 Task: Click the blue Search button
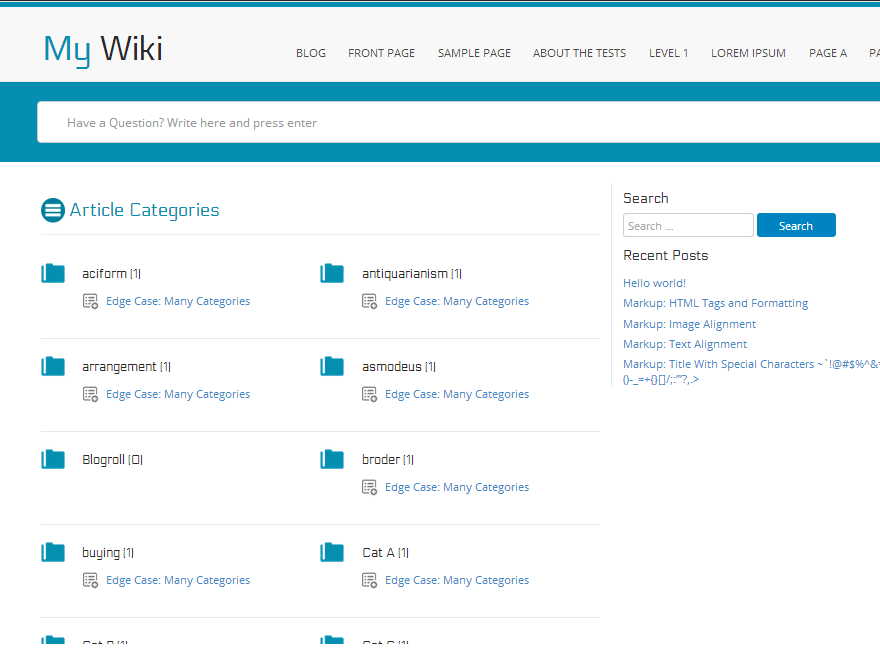pyautogui.click(x=796, y=225)
